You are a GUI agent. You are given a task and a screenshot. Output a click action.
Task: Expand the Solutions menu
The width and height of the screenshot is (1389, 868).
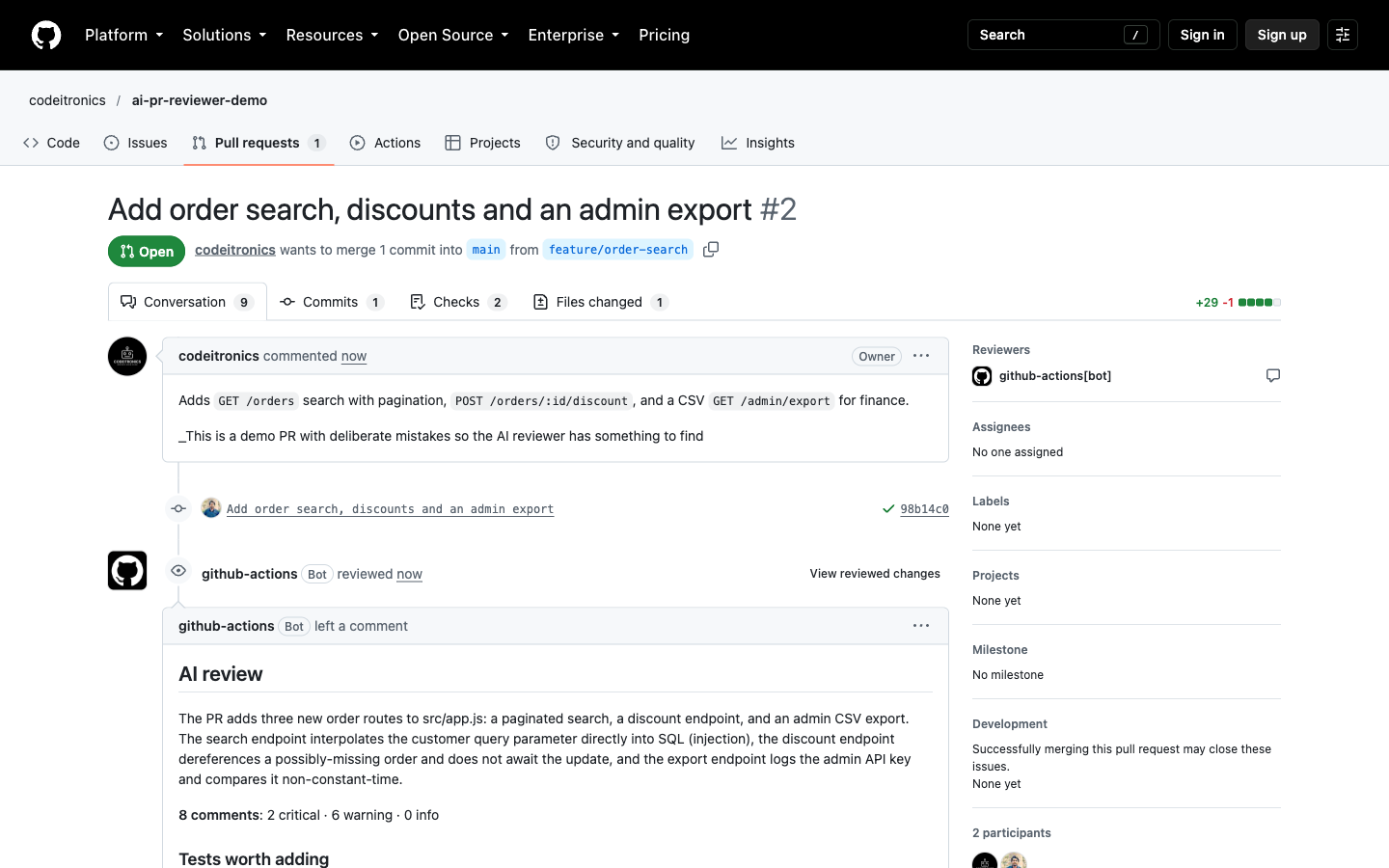(x=225, y=35)
